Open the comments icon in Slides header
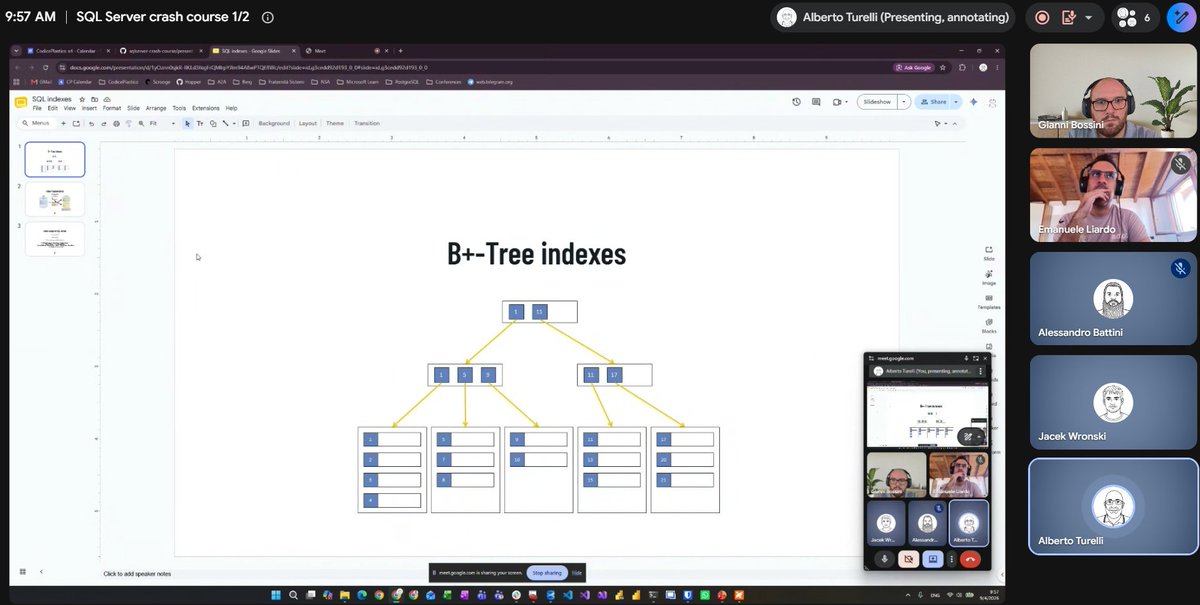 pos(817,102)
